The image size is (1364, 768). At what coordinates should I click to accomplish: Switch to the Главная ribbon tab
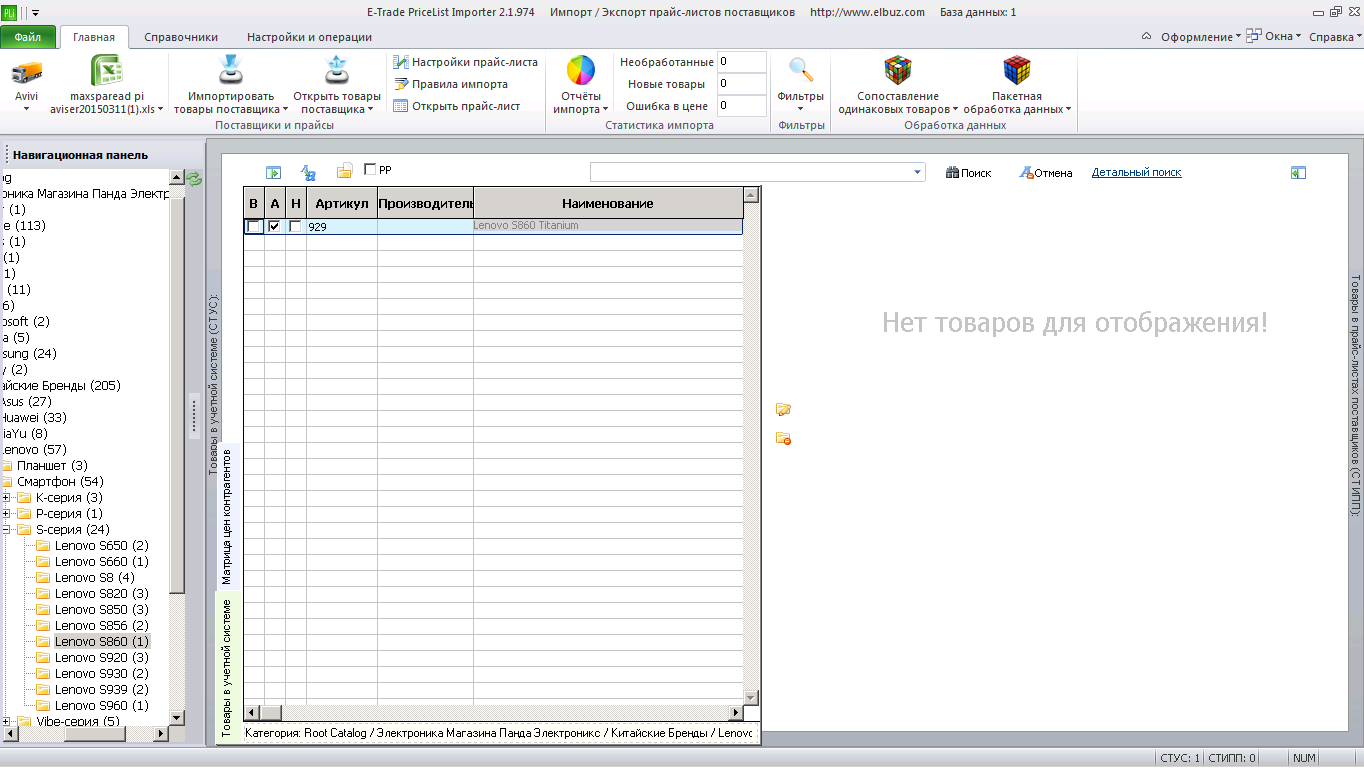click(x=93, y=37)
